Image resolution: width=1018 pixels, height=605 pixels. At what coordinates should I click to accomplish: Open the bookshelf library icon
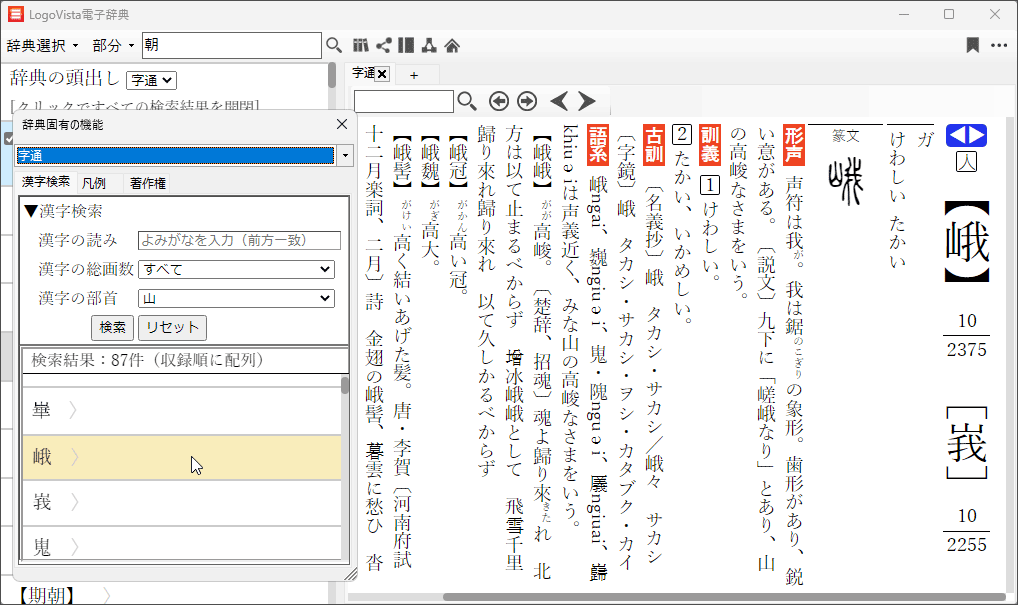click(x=361, y=45)
